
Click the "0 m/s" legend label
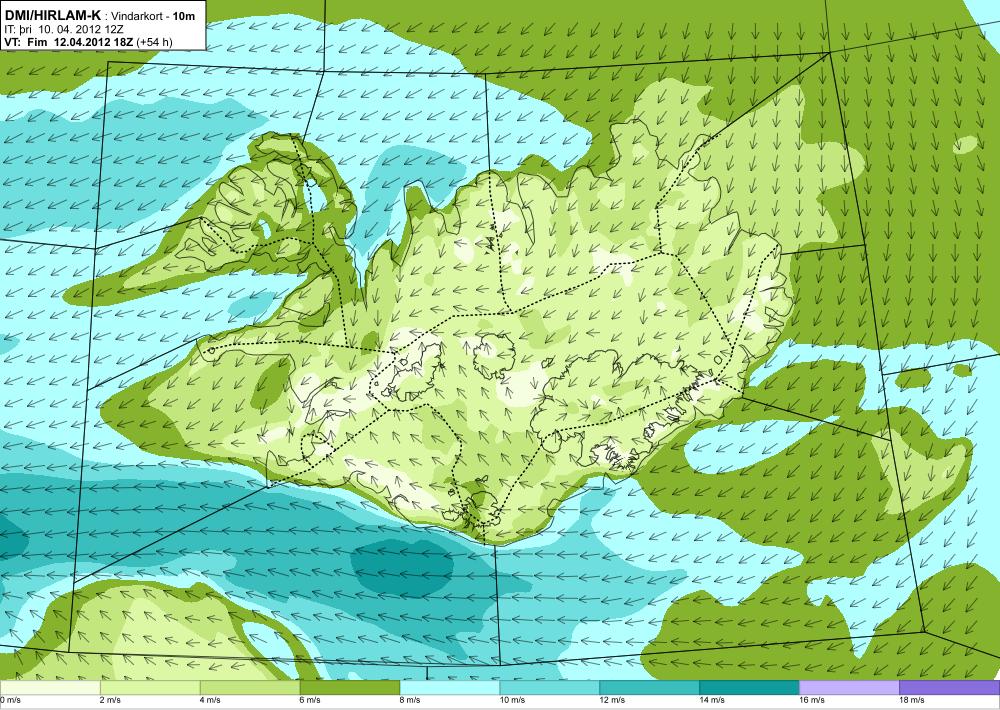[10, 700]
